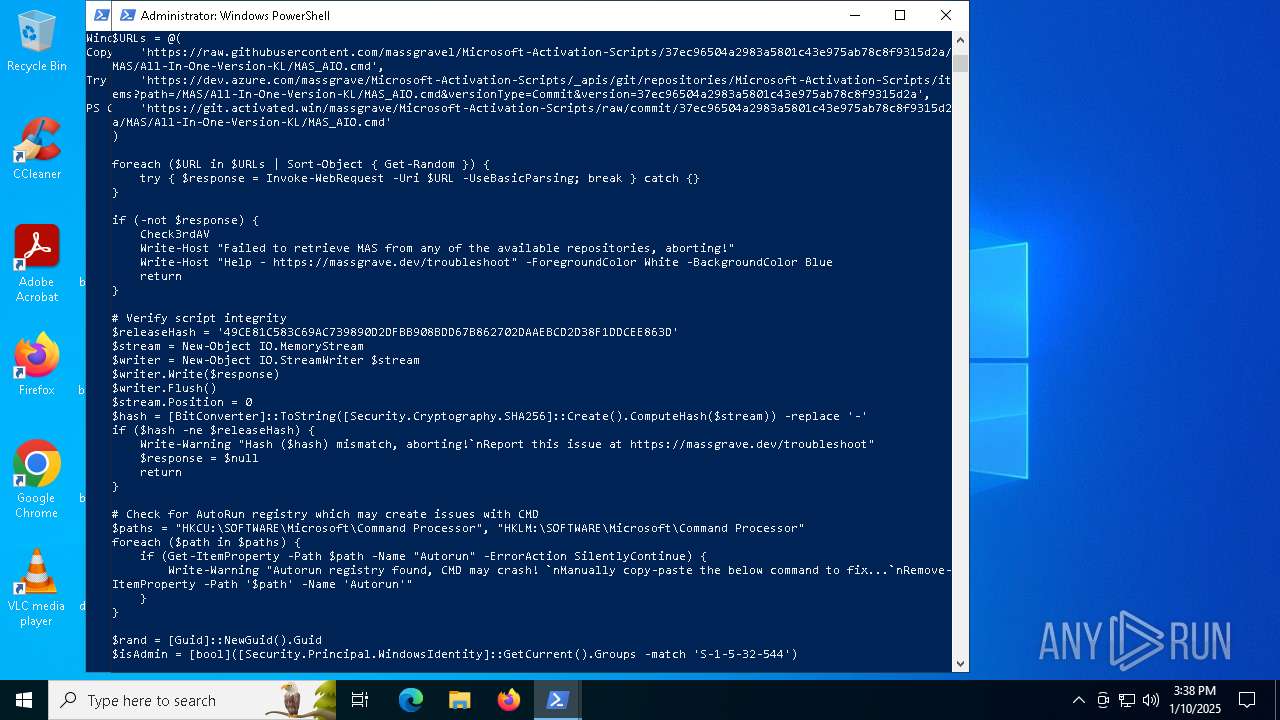Open Adobe Acrobat desktop shortcut

(36, 264)
